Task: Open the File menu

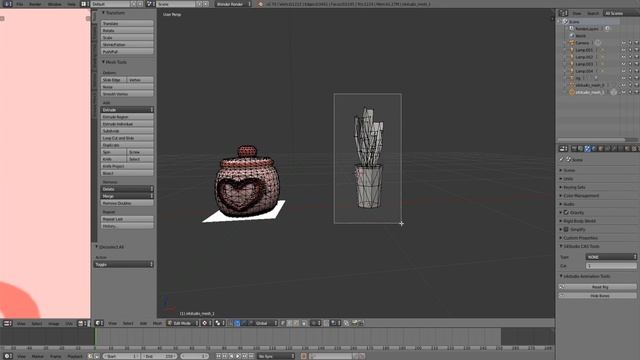Action: tap(20, 4)
